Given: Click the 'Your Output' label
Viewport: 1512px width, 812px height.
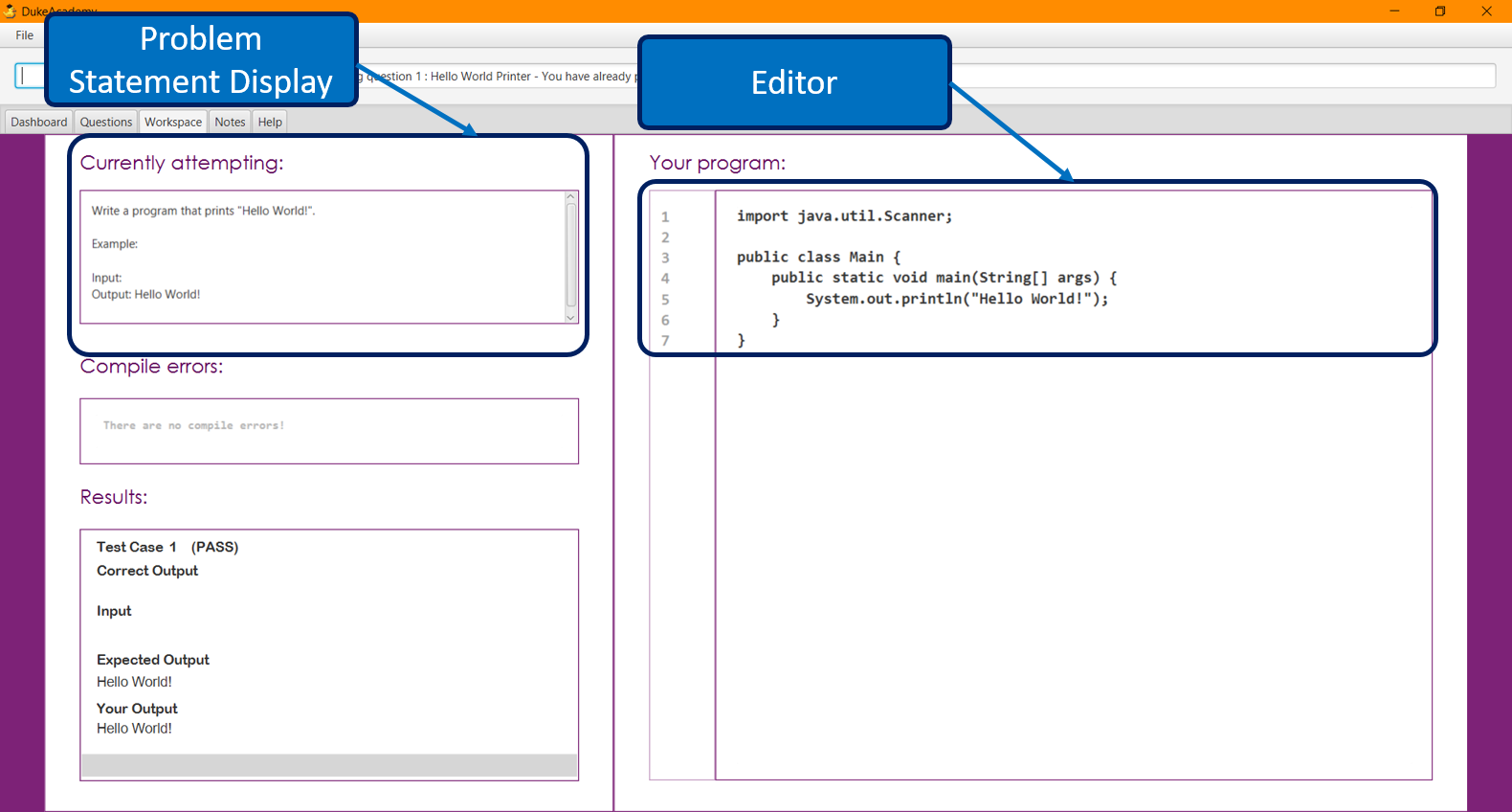Looking at the screenshot, I should 137,709.
